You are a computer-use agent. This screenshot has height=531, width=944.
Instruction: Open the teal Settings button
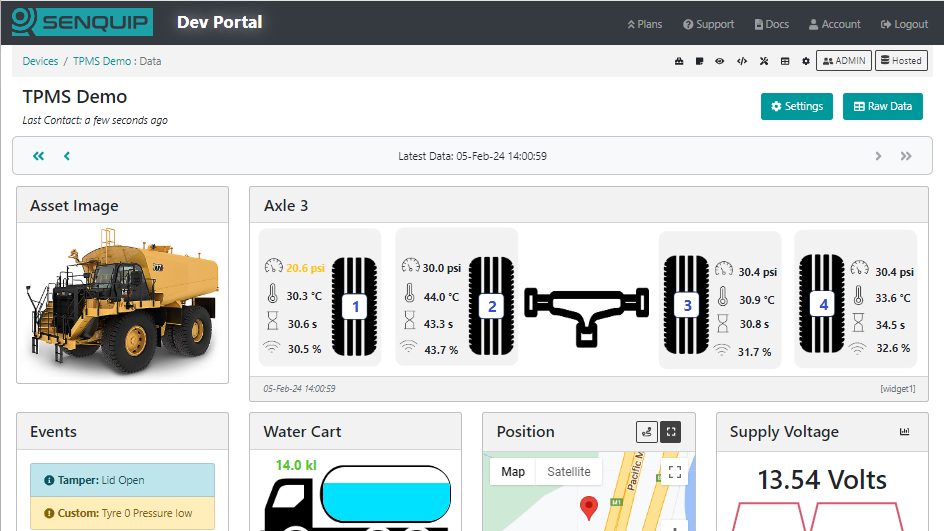(796, 107)
